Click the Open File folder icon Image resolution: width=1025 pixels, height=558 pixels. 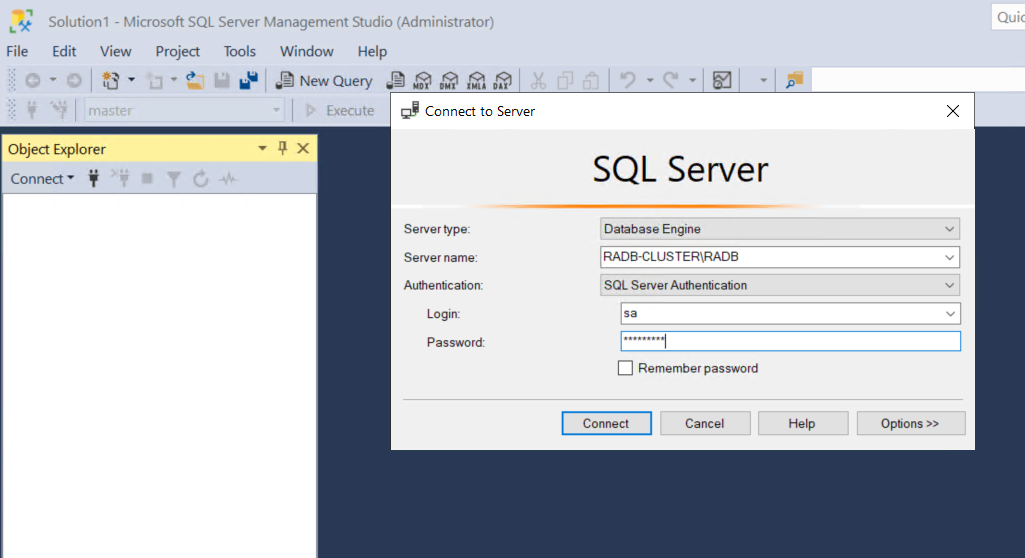click(195, 80)
